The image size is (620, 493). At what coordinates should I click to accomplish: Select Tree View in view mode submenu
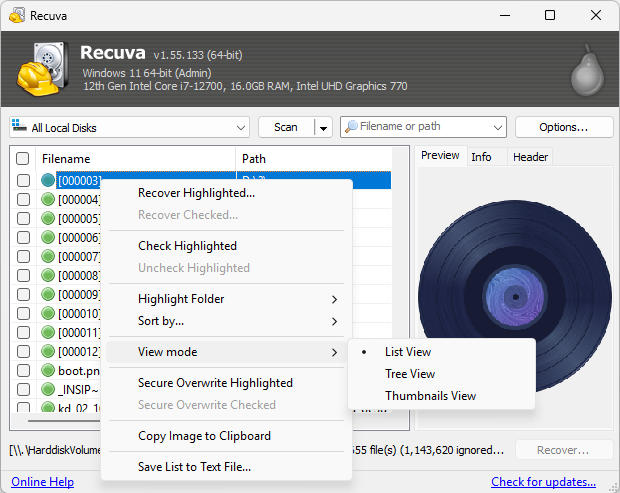coord(441,374)
